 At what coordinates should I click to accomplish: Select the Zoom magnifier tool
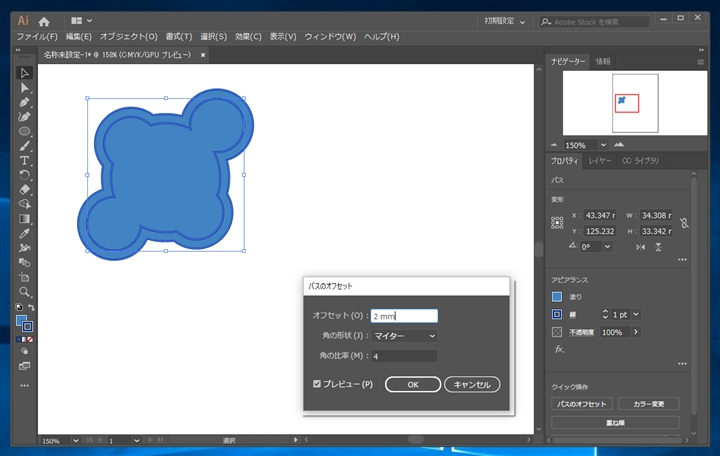click(x=24, y=292)
